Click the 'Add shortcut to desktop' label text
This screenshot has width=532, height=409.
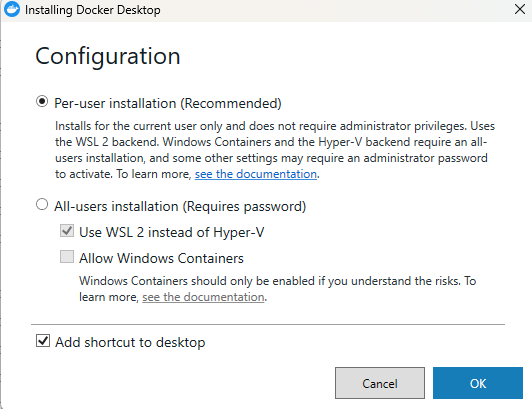(x=130, y=342)
